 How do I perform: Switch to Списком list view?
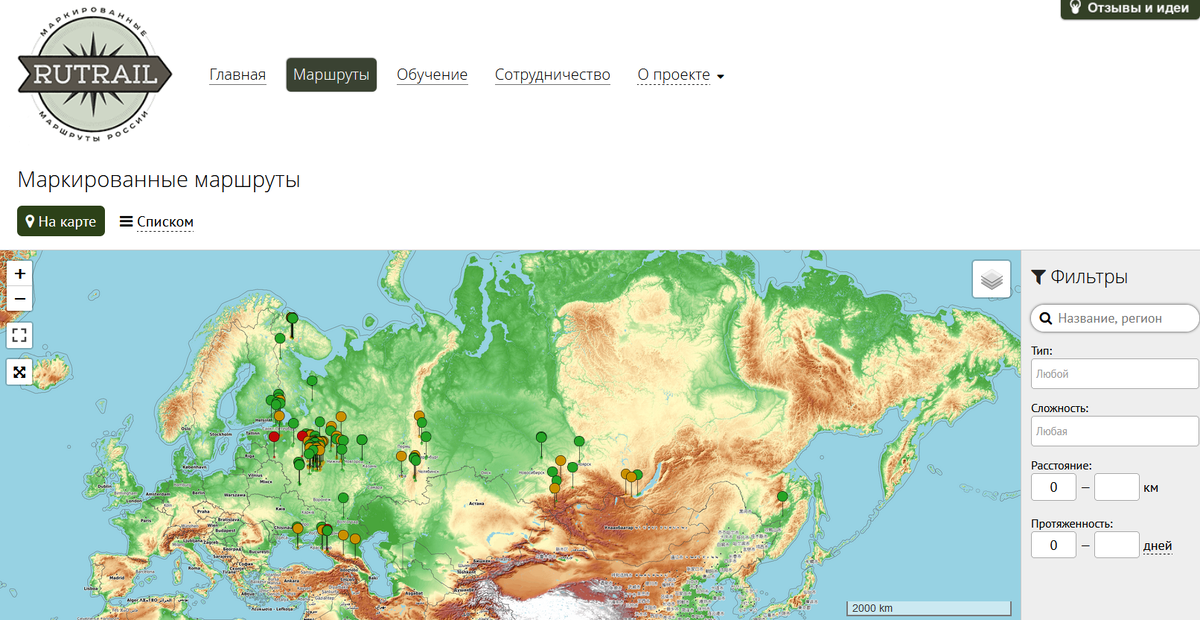tap(157, 222)
